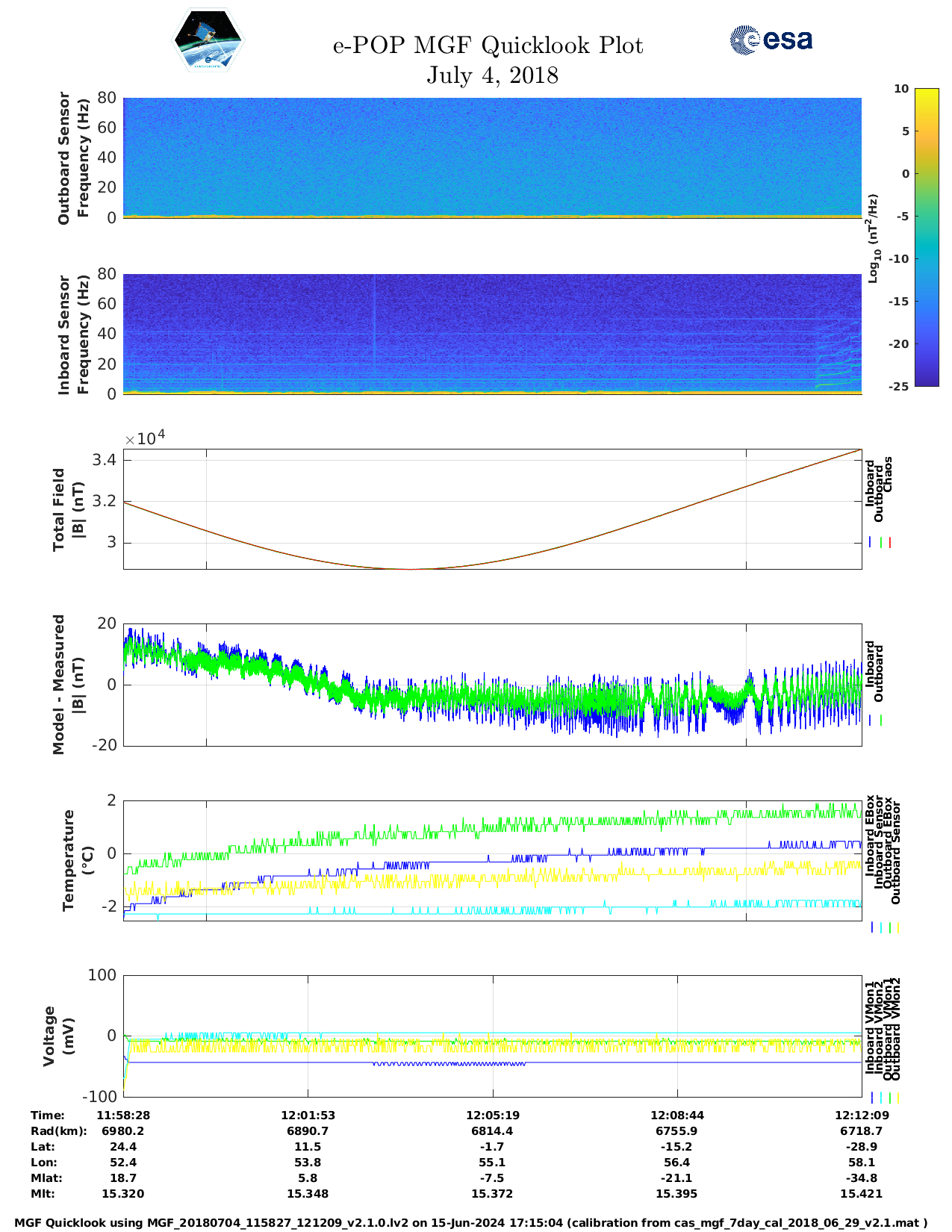Click the red Chaos legend marker

tap(890, 543)
